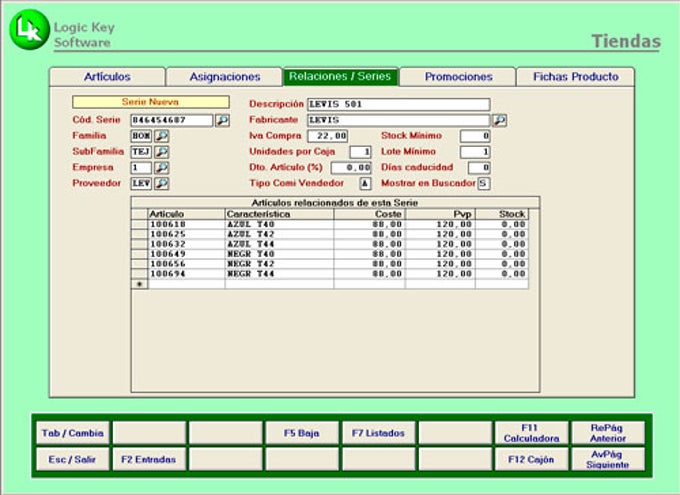Select the Relaciones / Series tab
Viewport: 680px width, 495px height.
click(x=340, y=77)
